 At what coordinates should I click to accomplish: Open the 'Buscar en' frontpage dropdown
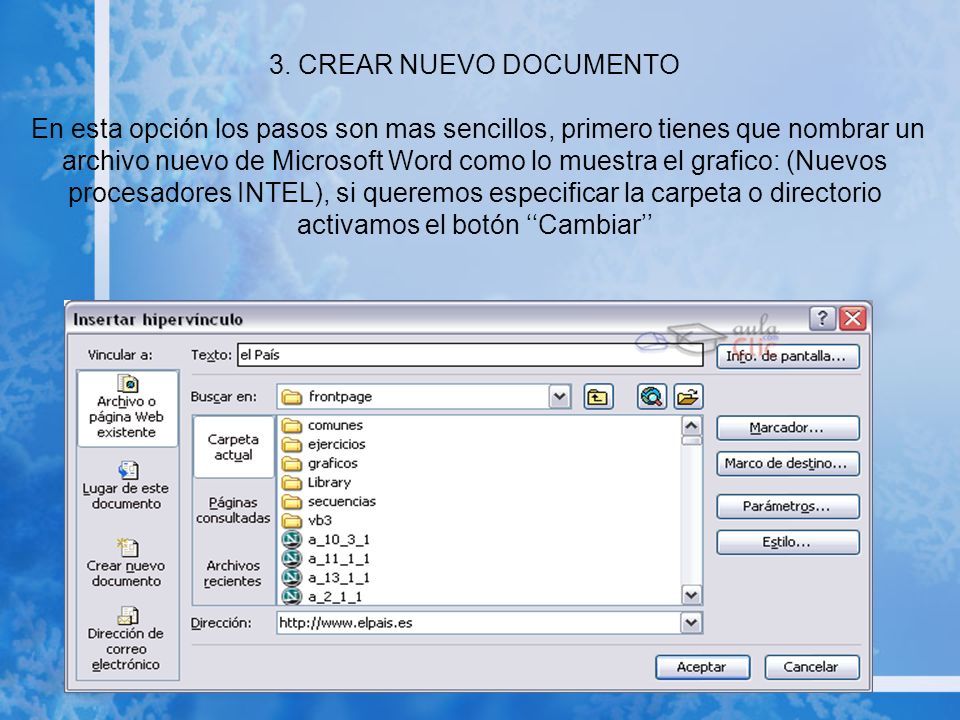[559, 397]
